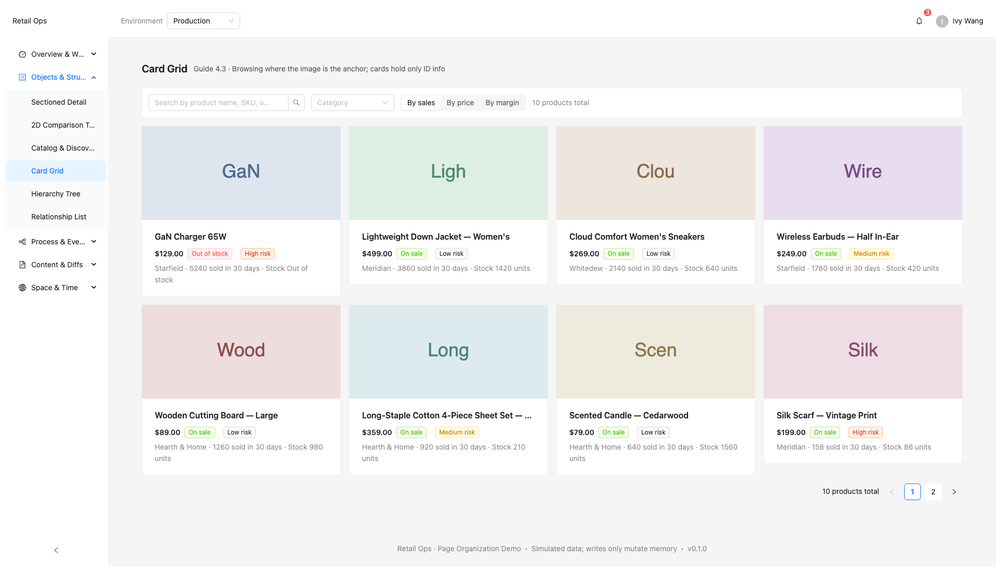Collapse the sidebar with the left arrow

click(x=56, y=550)
